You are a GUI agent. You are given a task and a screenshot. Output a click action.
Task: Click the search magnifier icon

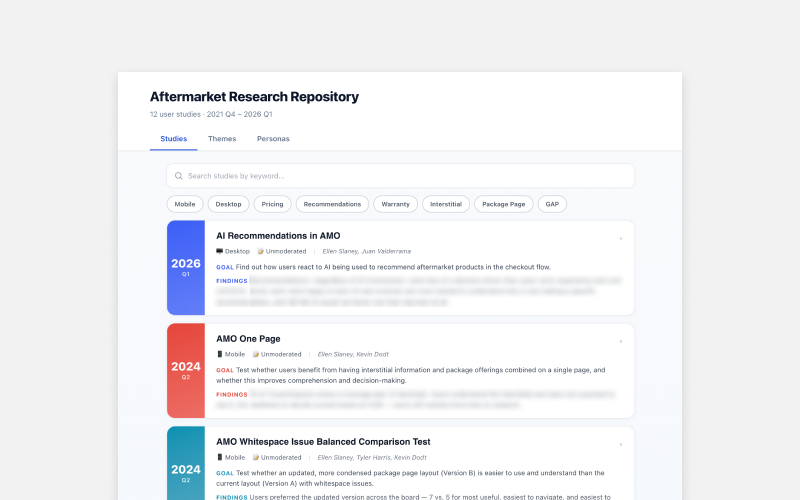(x=178, y=176)
